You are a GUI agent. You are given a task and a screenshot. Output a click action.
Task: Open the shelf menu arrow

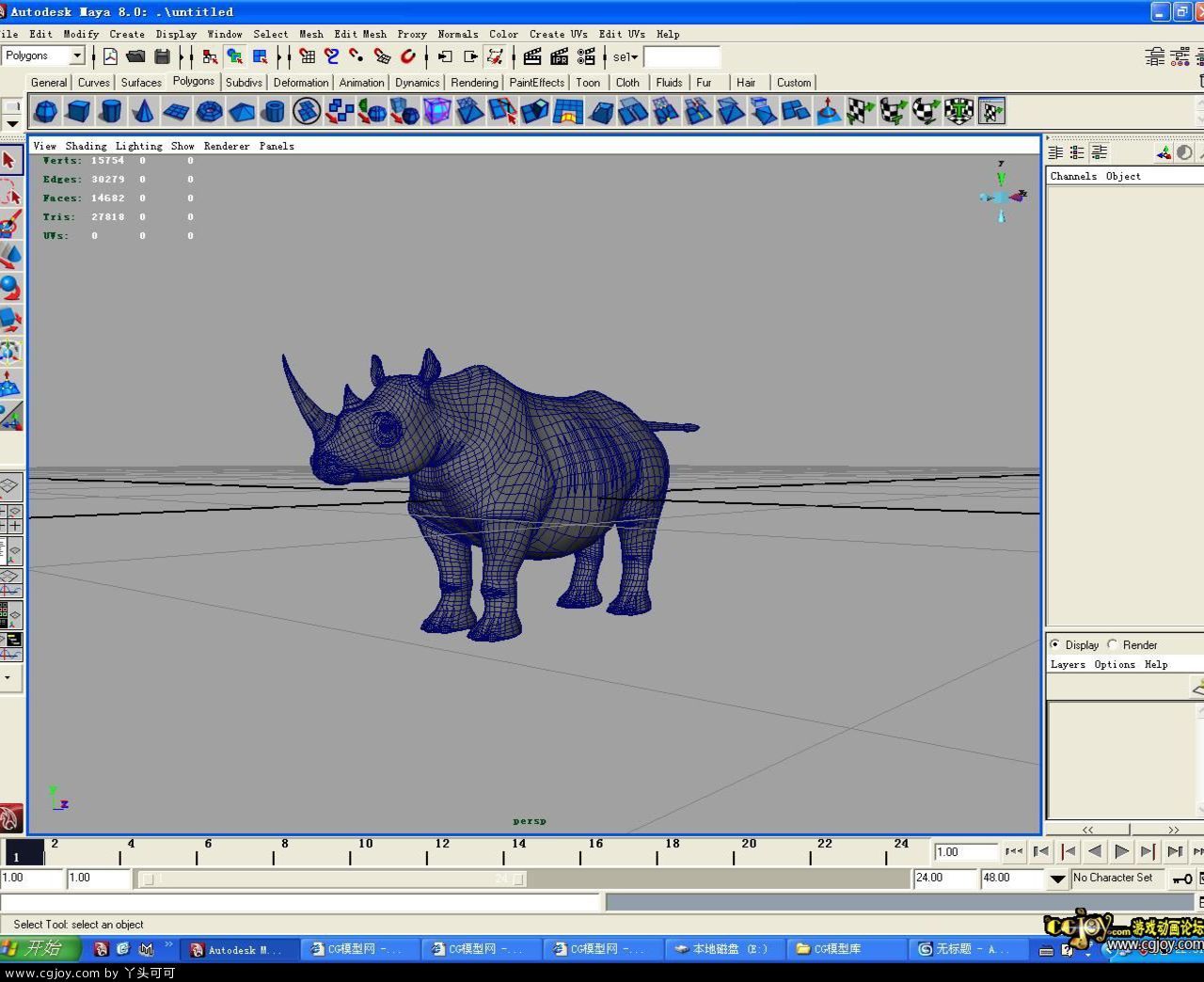click(12, 123)
